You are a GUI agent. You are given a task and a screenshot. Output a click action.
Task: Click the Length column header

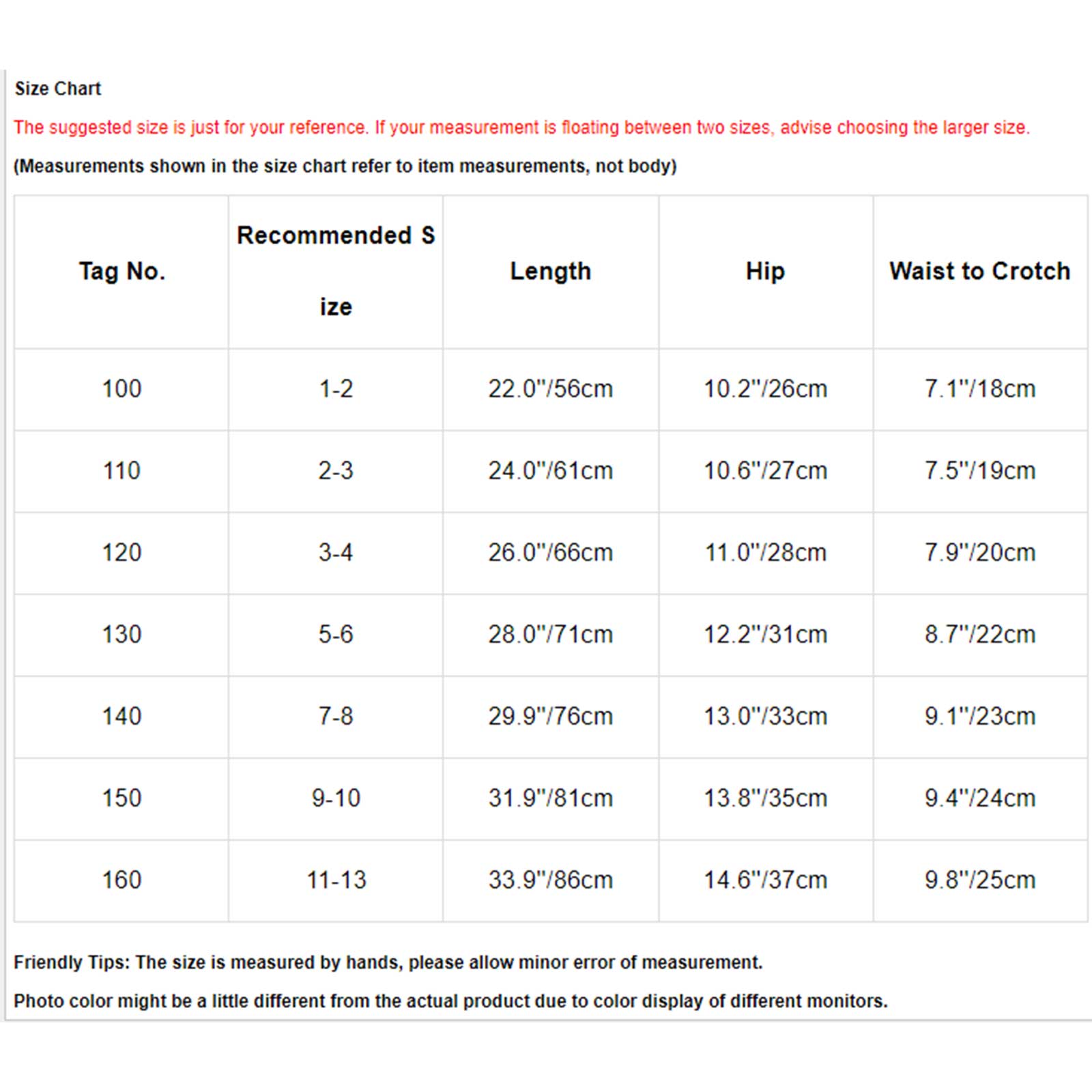pos(551,272)
